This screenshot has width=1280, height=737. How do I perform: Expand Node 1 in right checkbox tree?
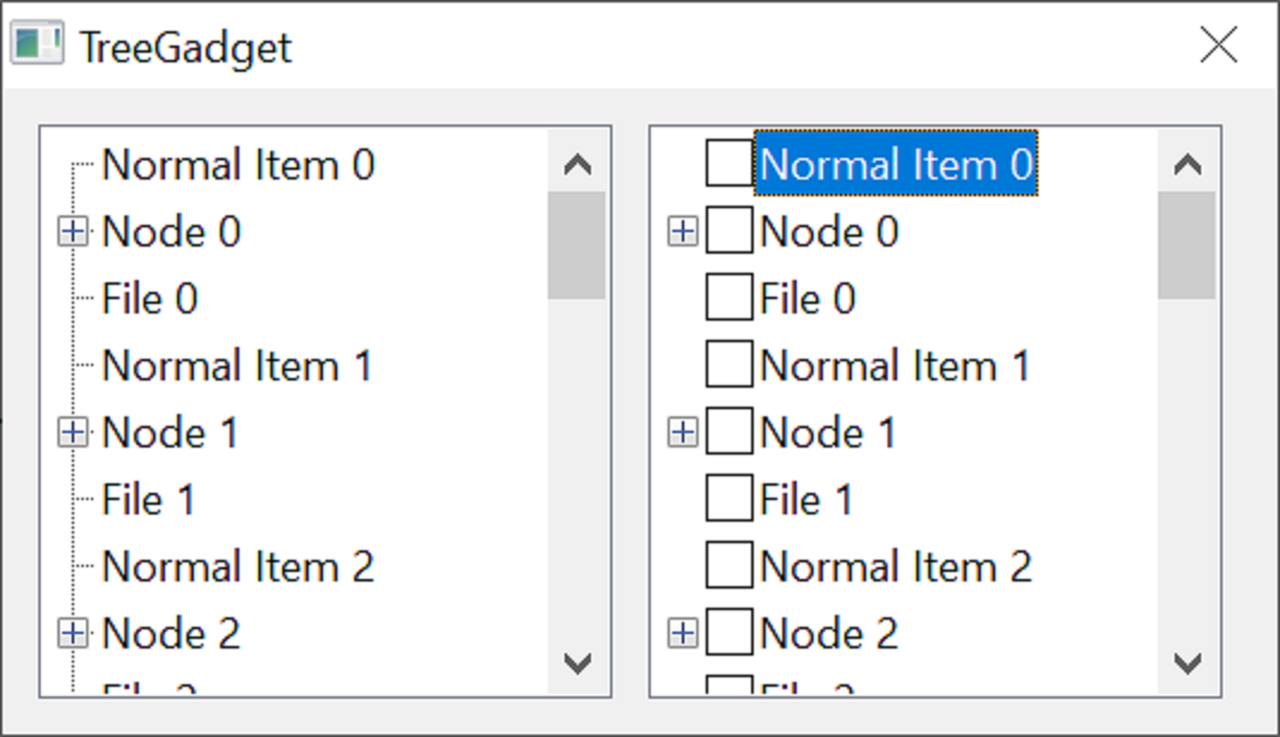682,433
